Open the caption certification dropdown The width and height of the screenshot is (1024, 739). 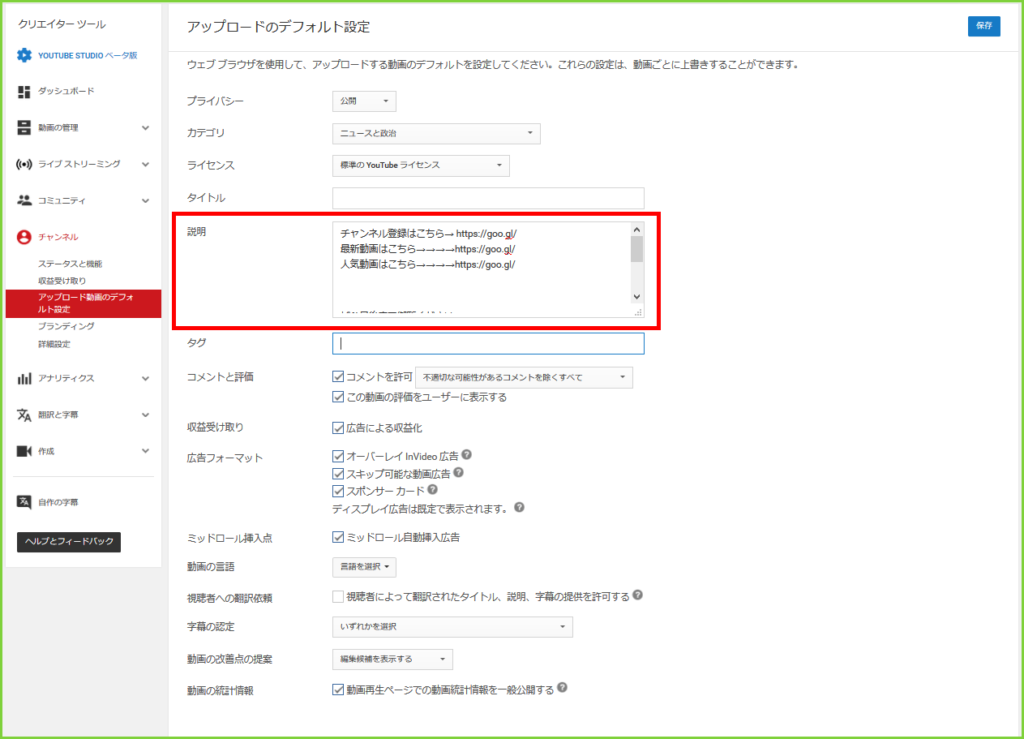[x=453, y=627]
